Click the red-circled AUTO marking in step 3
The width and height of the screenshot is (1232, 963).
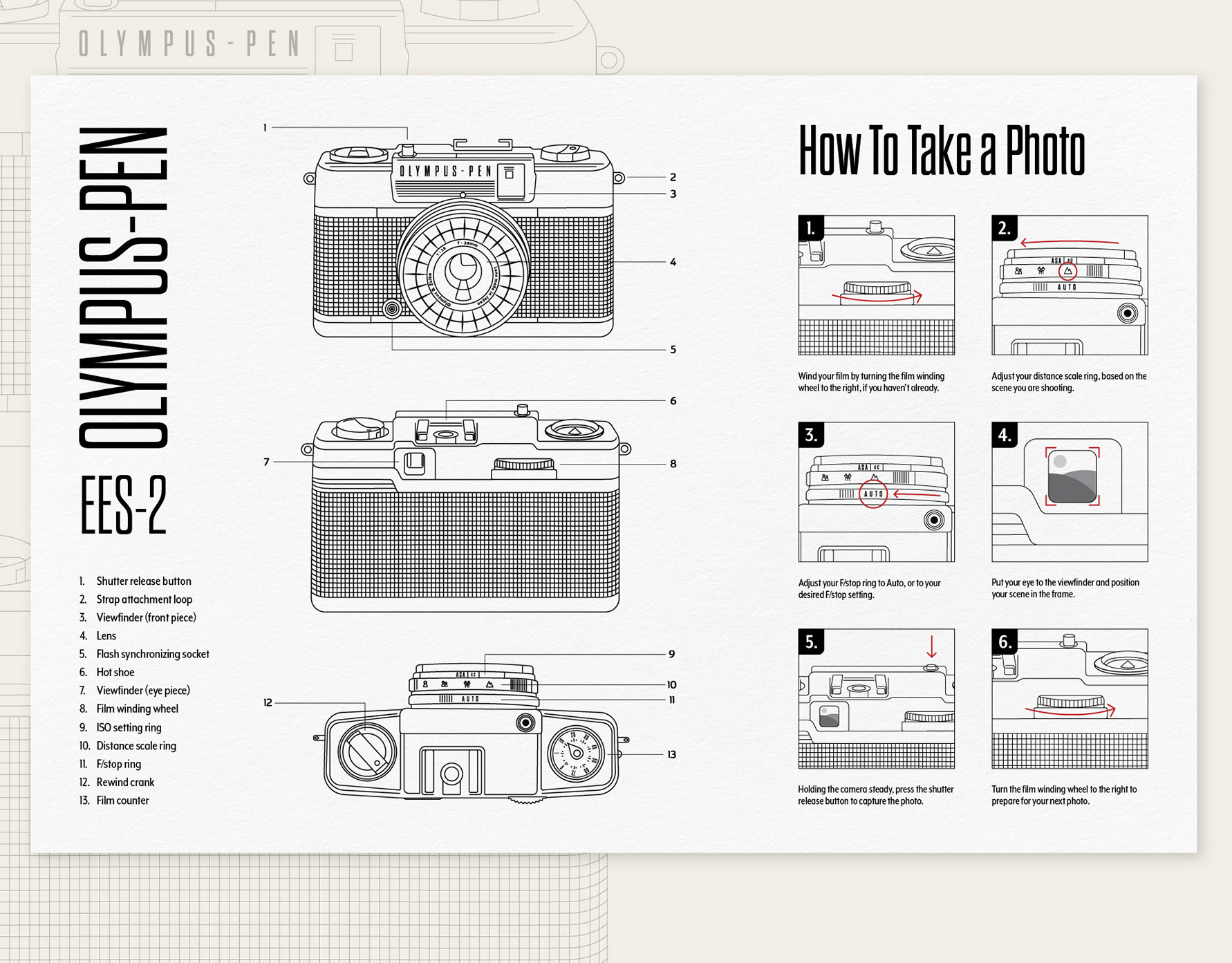tap(873, 494)
